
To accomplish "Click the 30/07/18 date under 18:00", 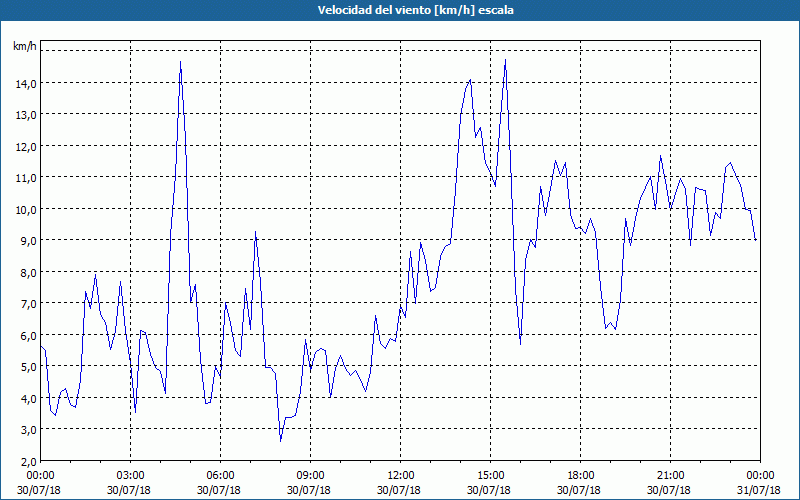I will 579,490.
